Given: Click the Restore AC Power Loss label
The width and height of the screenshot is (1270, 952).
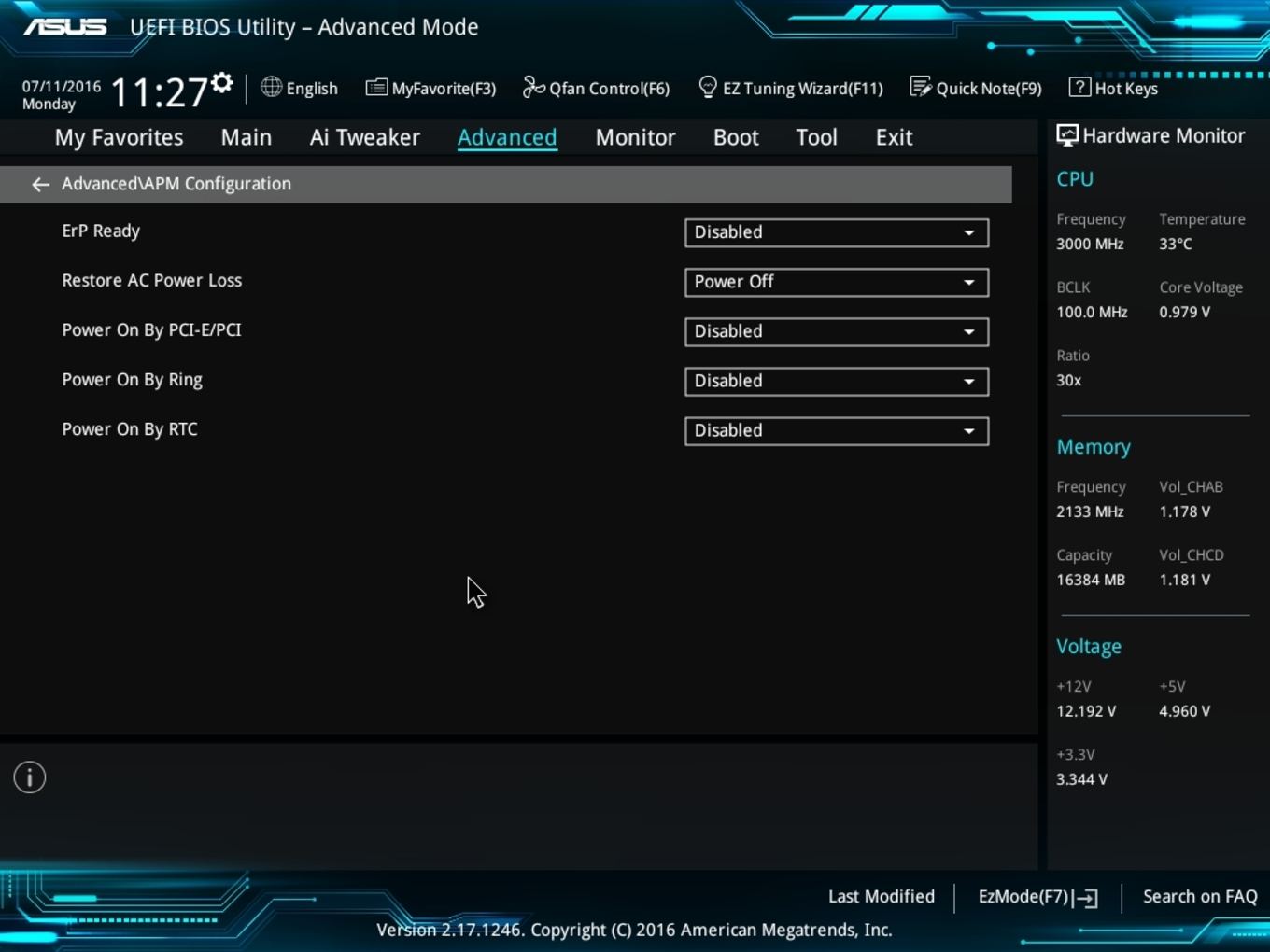Looking at the screenshot, I should tap(151, 280).
